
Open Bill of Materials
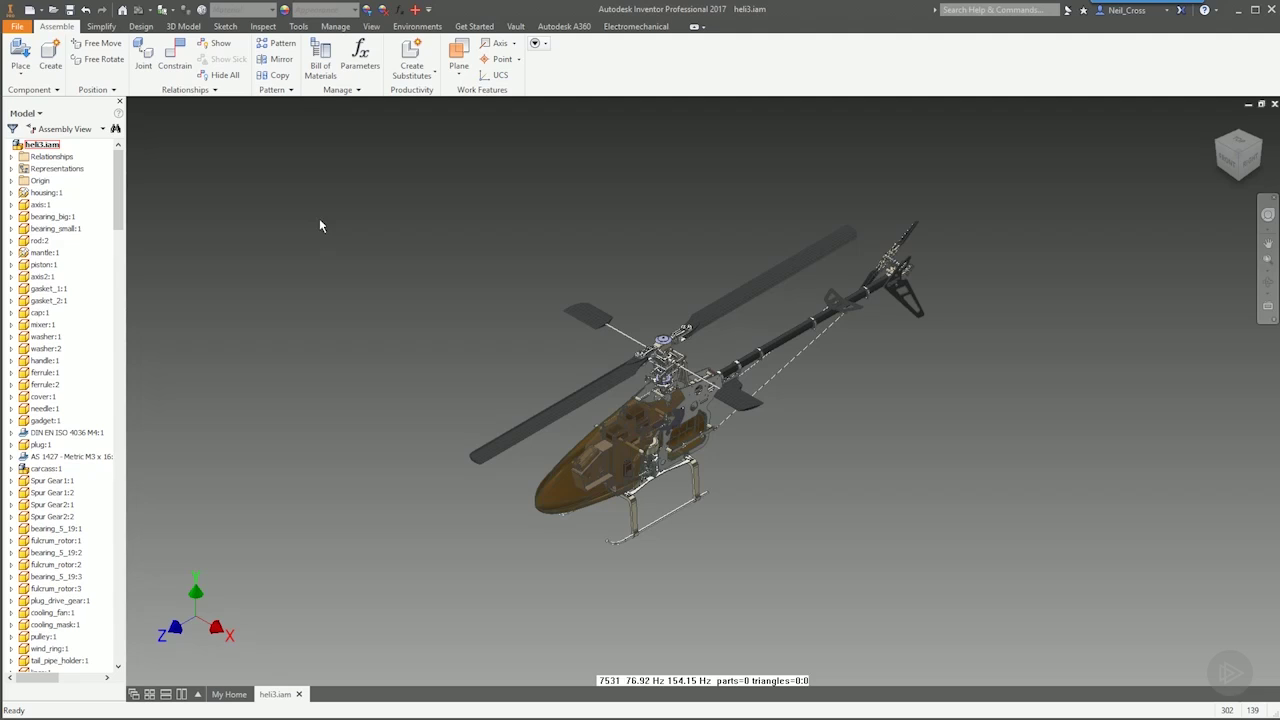(320, 59)
